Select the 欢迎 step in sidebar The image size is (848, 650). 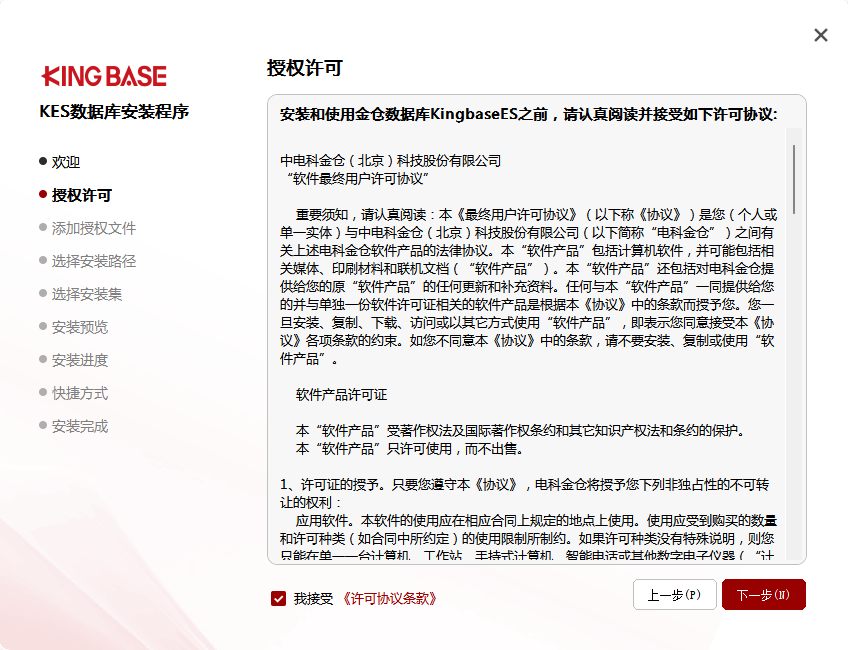[65, 162]
